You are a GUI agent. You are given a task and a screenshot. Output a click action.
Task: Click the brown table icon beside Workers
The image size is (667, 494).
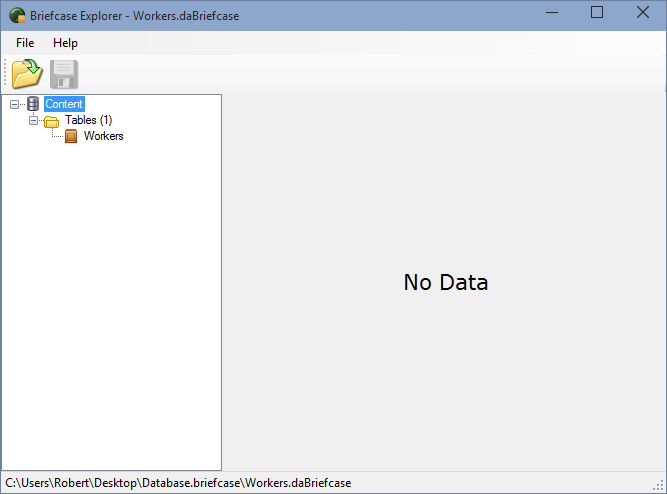[x=71, y=136]
